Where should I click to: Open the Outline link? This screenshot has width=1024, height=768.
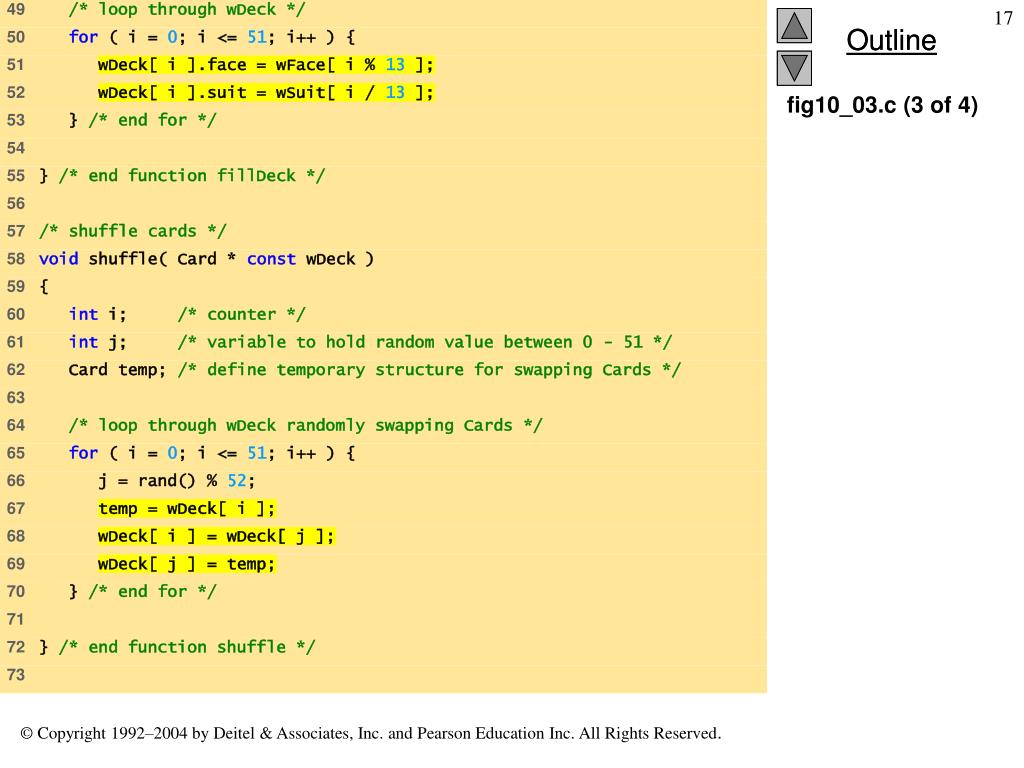[891, 40]
